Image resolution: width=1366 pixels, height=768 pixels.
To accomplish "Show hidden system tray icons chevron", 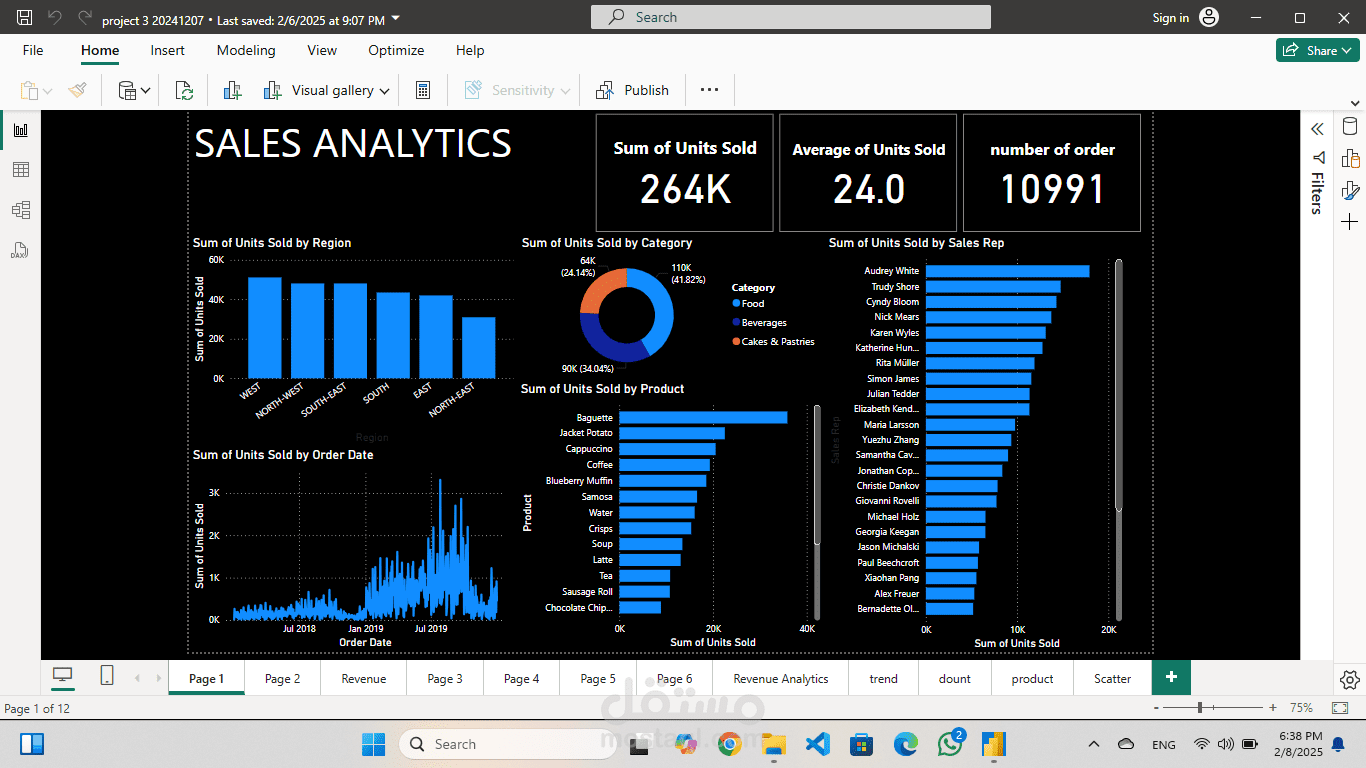I will tap(1094, 744).
